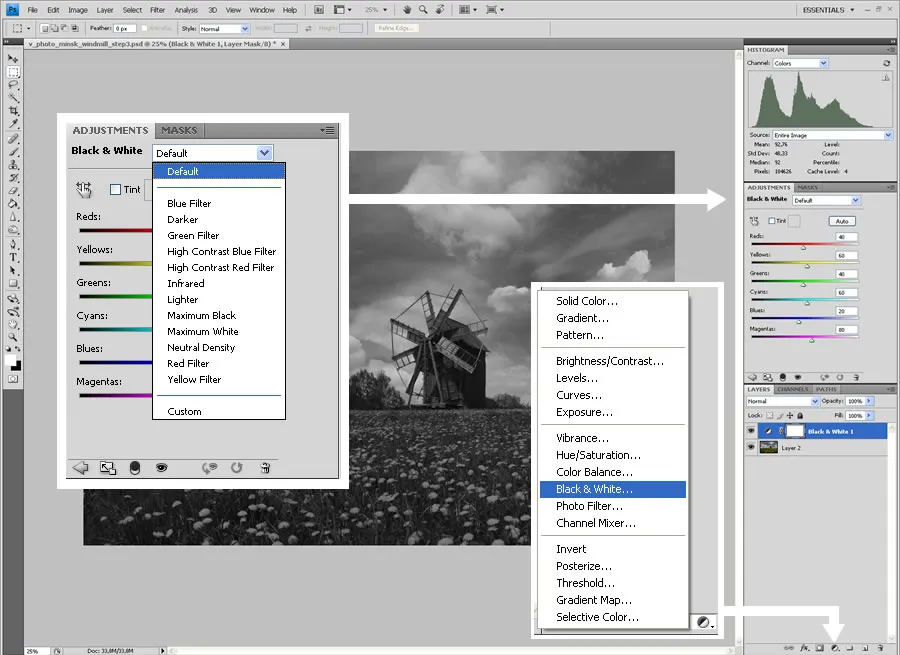Select the Brush tool in the toolbox

point(13,152)
